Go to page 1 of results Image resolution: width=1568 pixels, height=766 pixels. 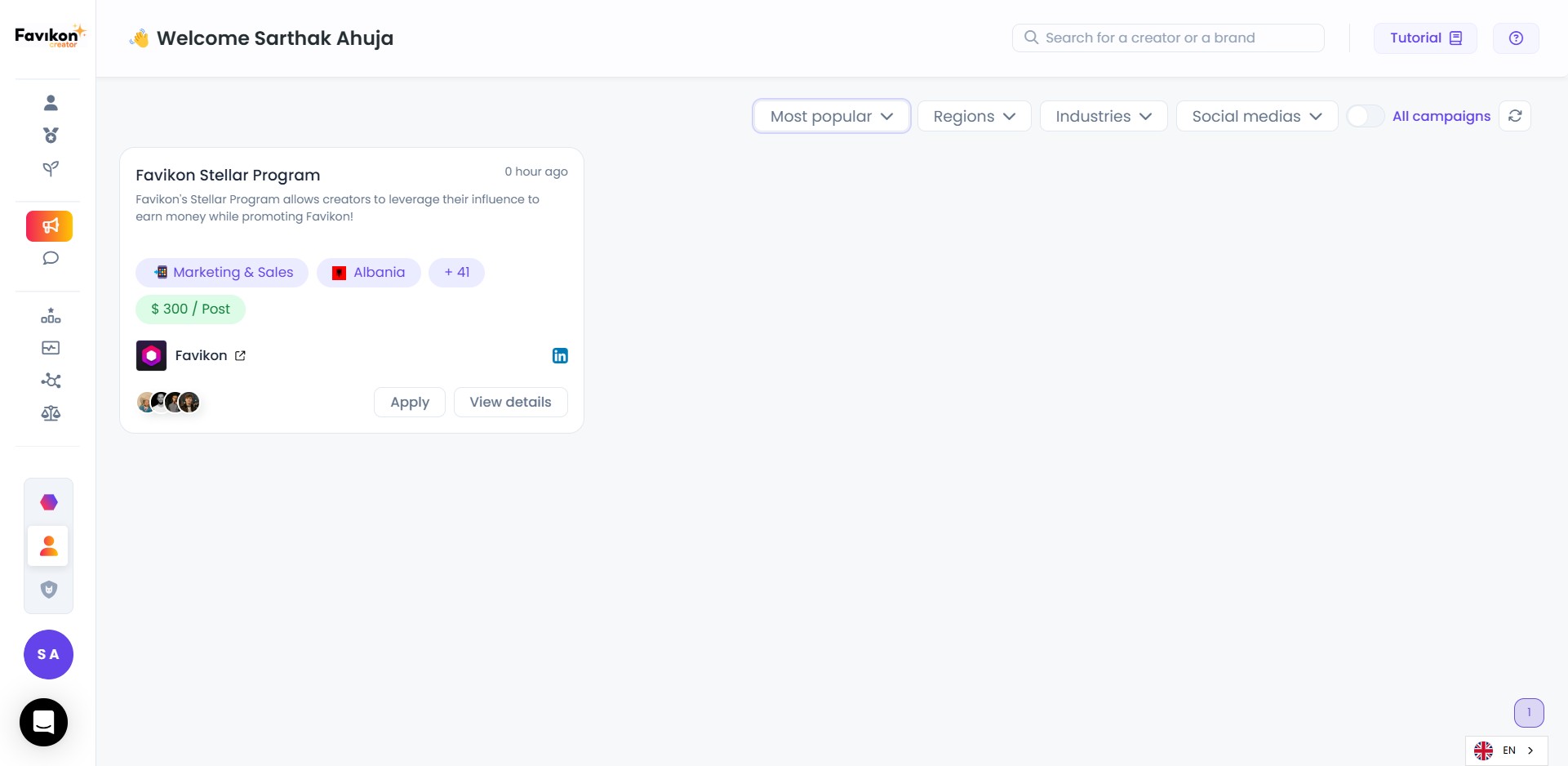(x=1529, y=712)
